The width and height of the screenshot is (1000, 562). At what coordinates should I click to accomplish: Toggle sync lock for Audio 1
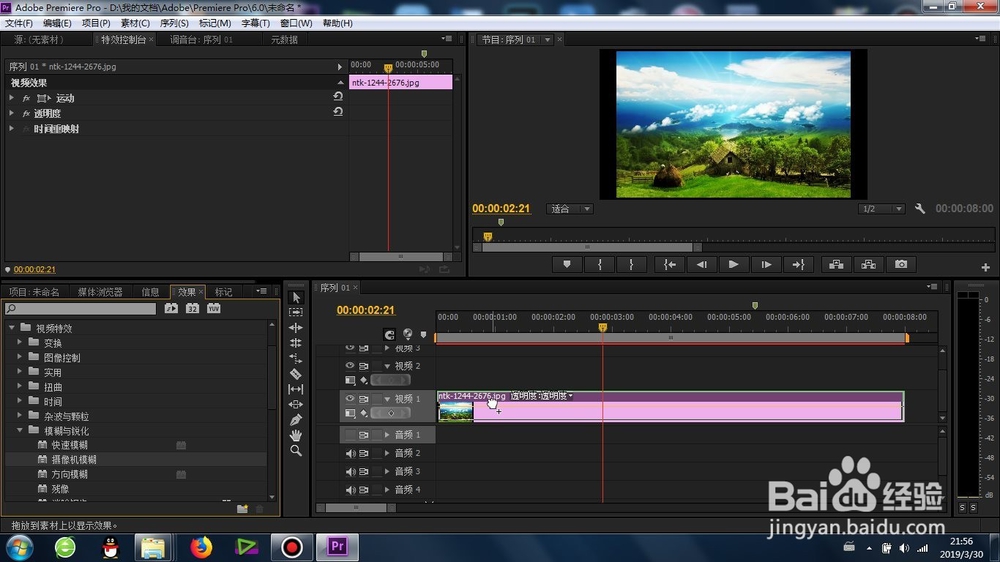[364, 435]
